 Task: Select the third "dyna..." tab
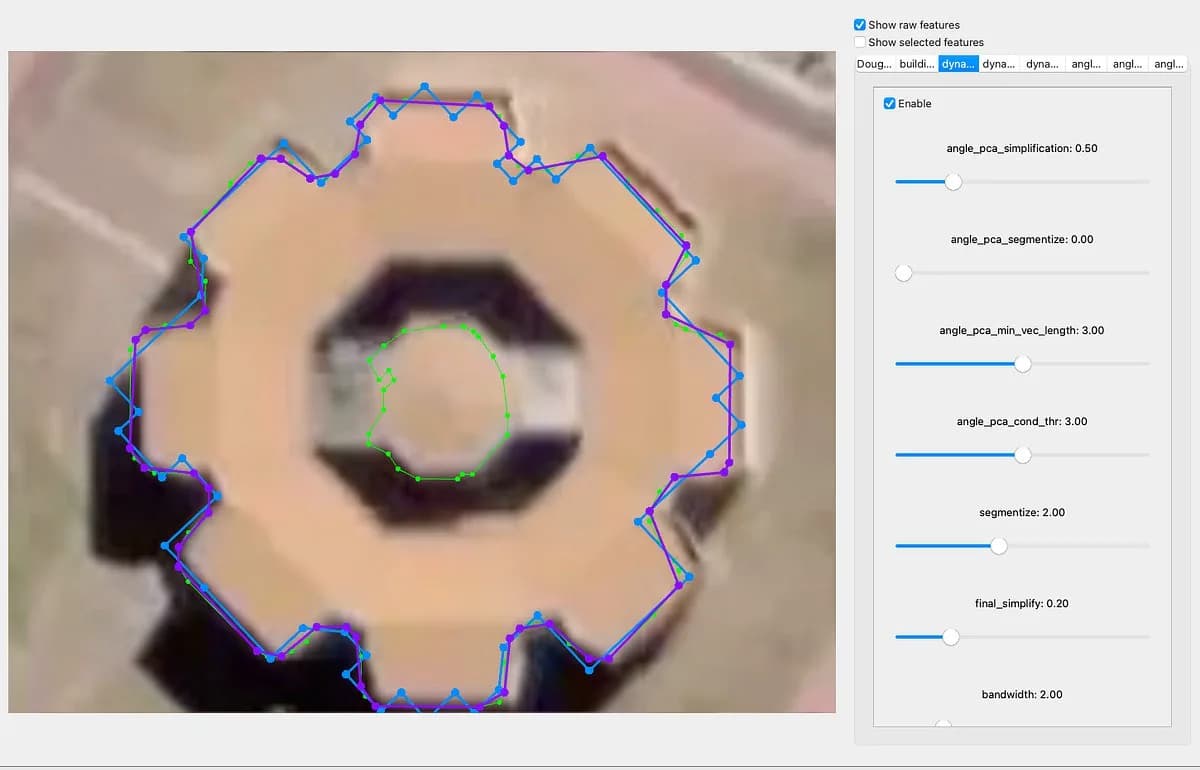pyautogui.click(x=1042, y=63)
